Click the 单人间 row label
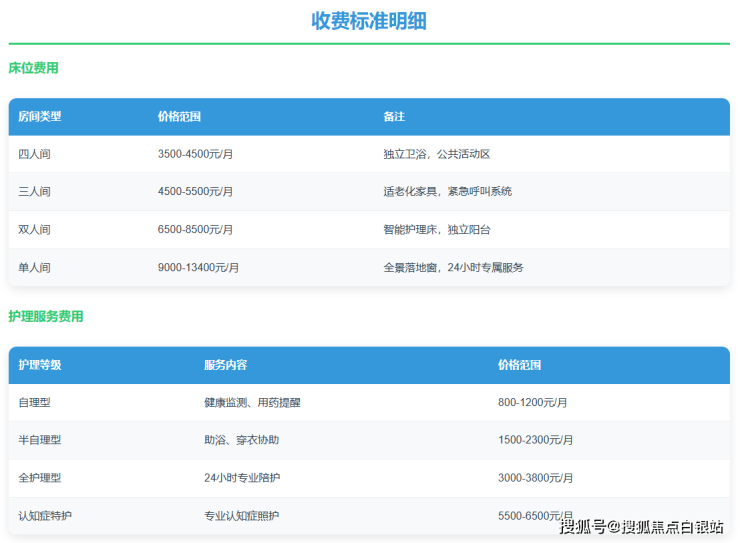 pos(34,267)
